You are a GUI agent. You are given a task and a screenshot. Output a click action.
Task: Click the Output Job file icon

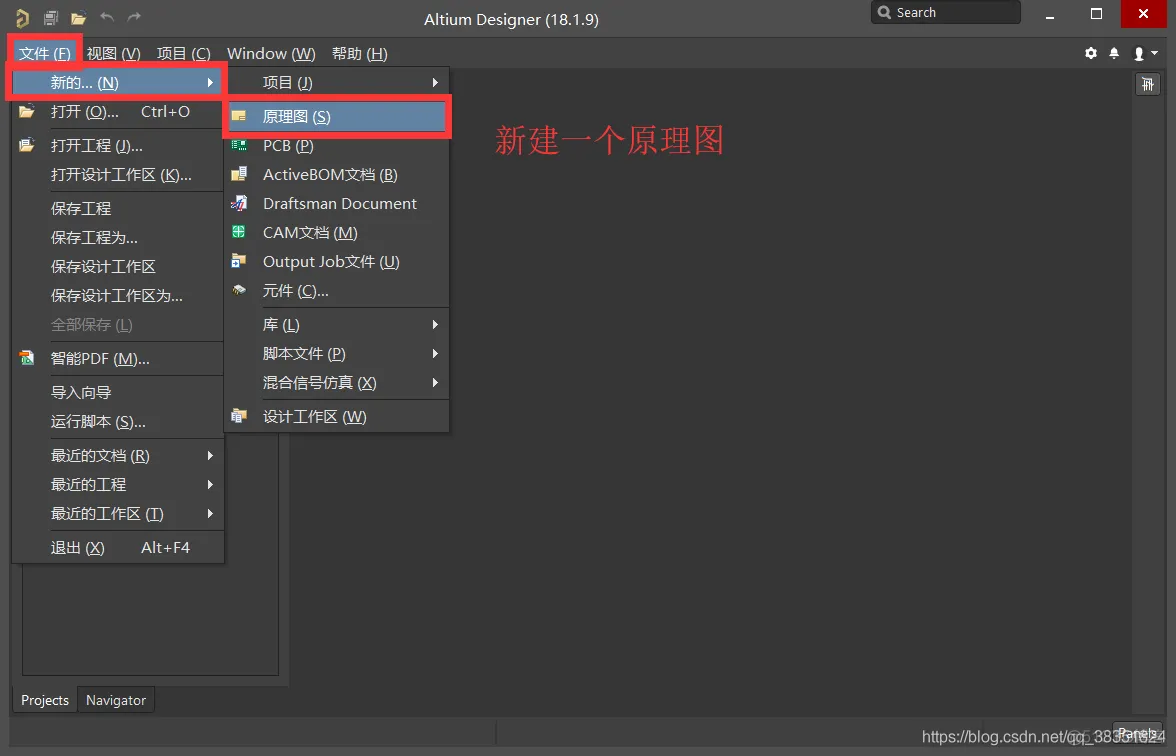coord(238,261)
